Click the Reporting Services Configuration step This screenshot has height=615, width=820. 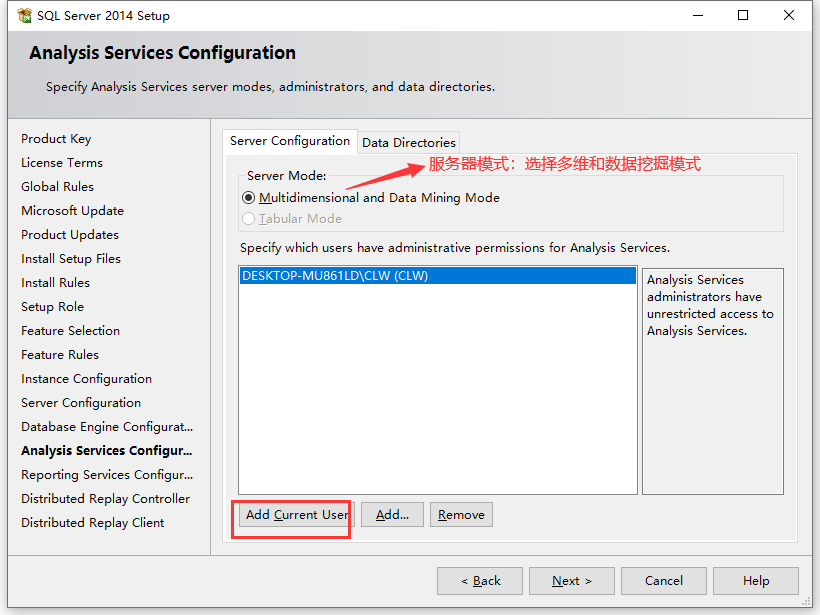[x=107, y=475]
